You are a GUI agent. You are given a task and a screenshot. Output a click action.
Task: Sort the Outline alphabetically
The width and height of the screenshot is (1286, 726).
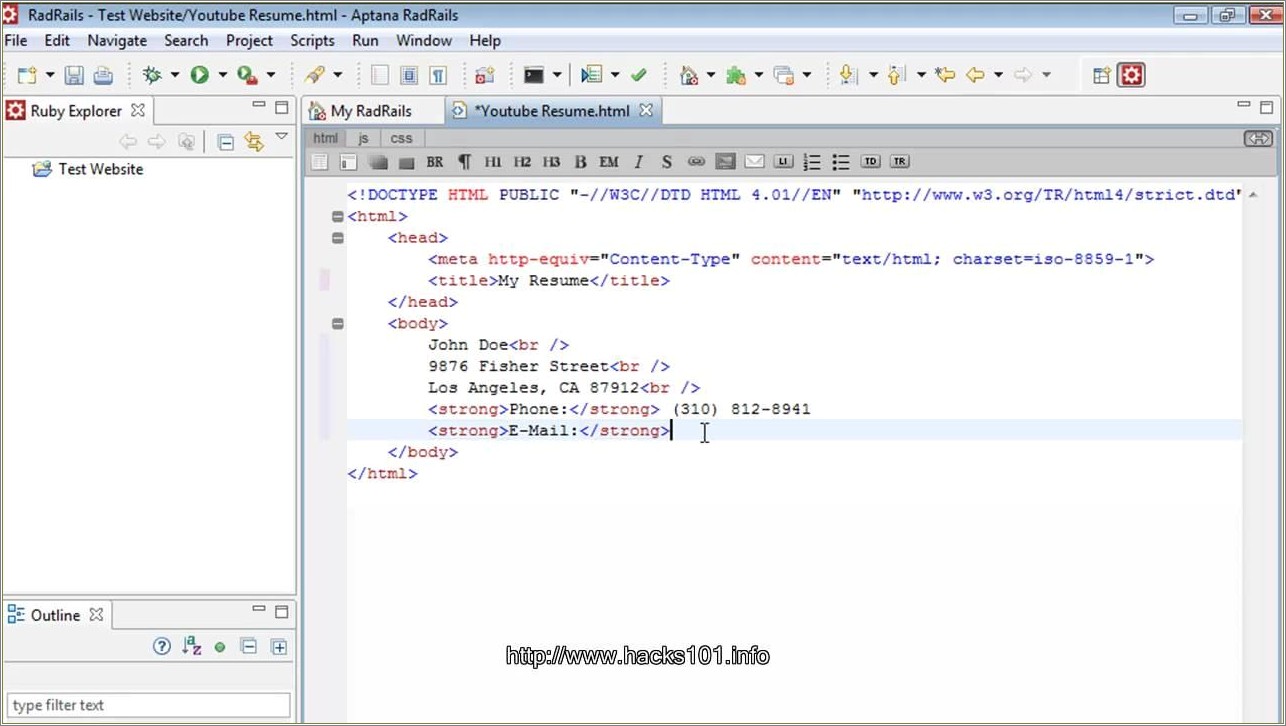pos(192,647)
